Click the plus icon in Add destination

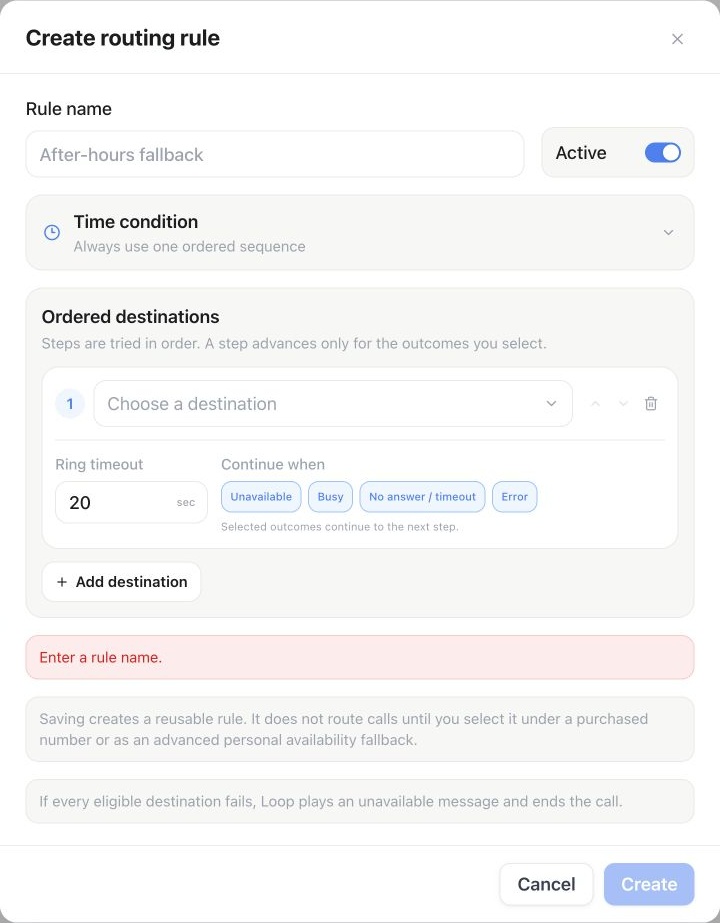(x=62, y=582)
